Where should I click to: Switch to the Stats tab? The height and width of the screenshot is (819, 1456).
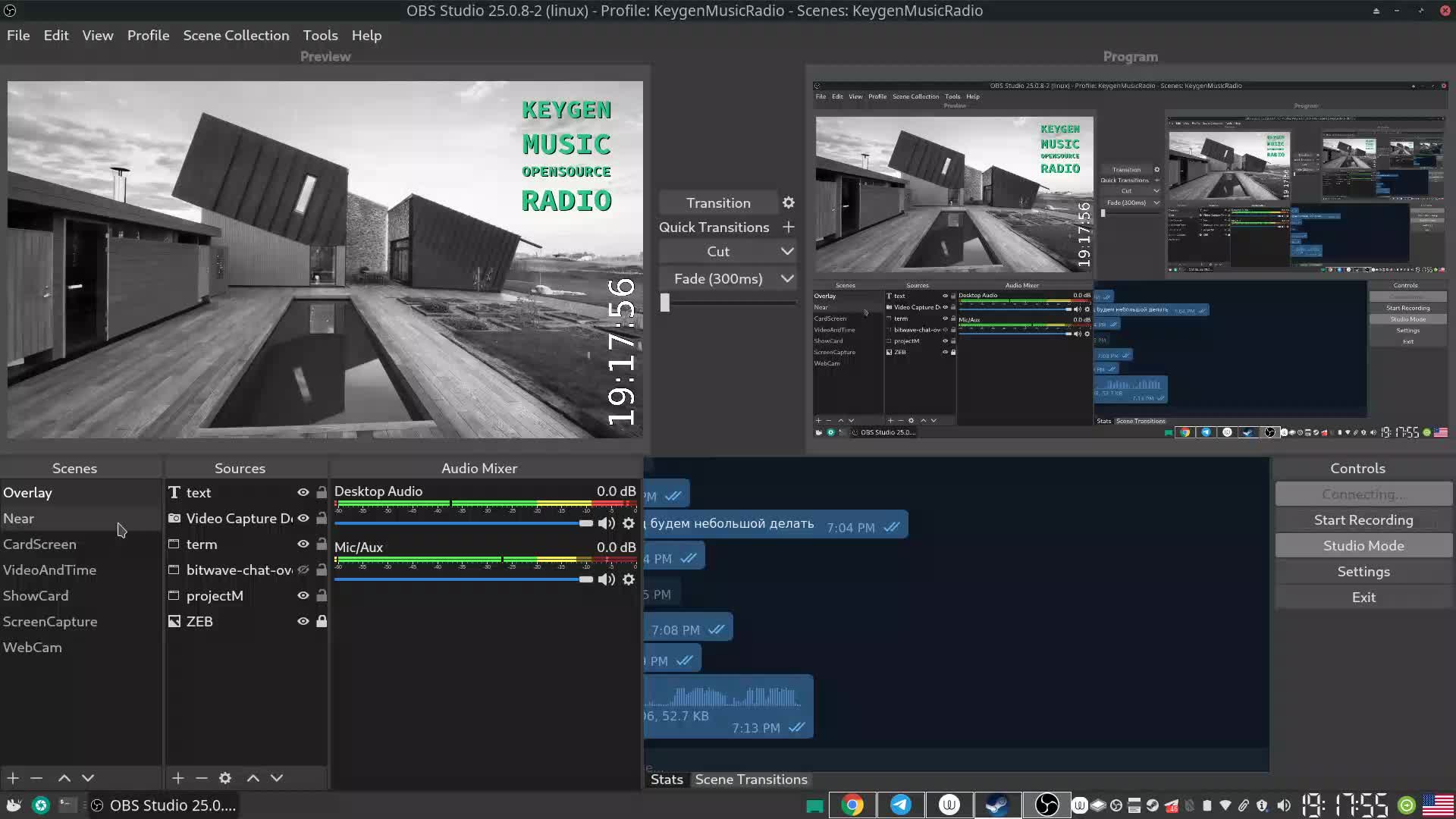(x=667, y=779)
